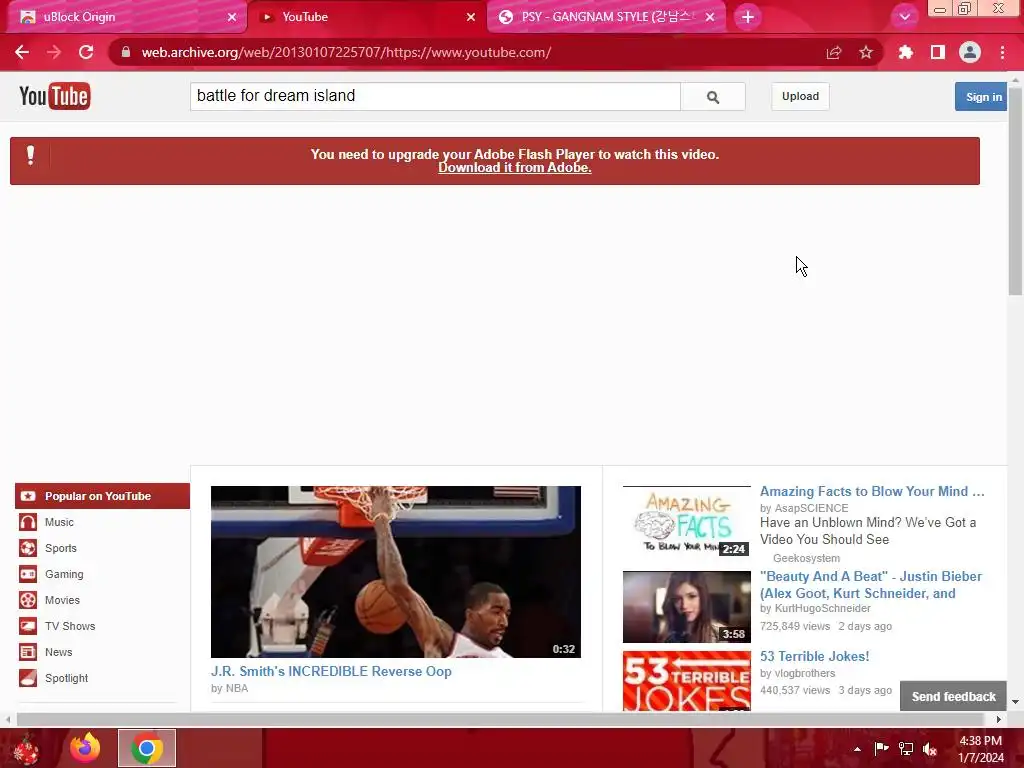Click the Sports category icon
1024x768 pixels.
click(x=27, y=548)
